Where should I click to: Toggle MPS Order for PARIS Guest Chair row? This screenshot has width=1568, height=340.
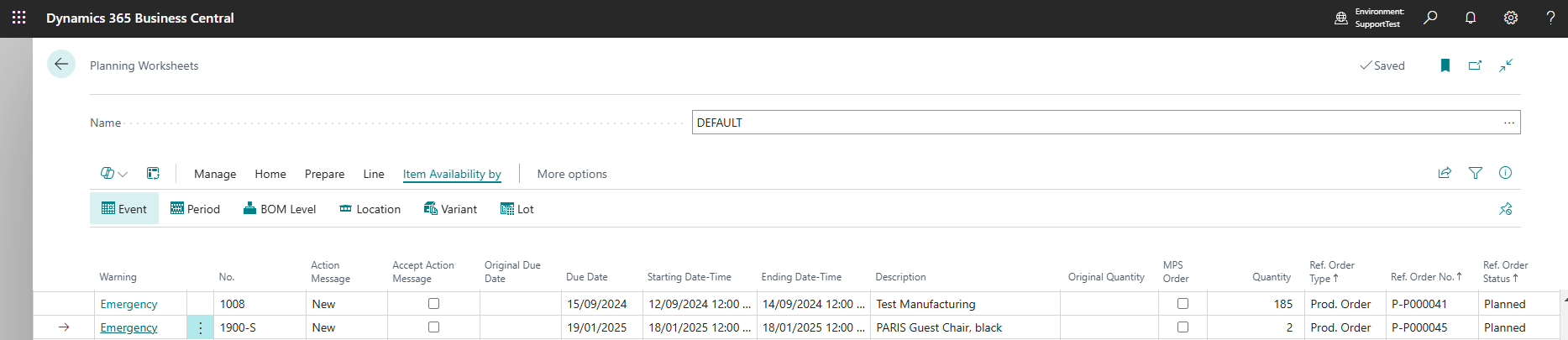[1183, 327]
